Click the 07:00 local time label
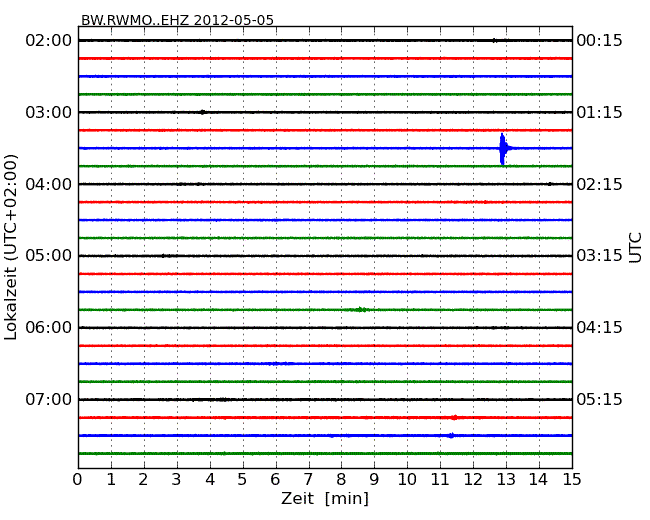The height and width of the screenshot is (520, 650). (x=49, y=399)
